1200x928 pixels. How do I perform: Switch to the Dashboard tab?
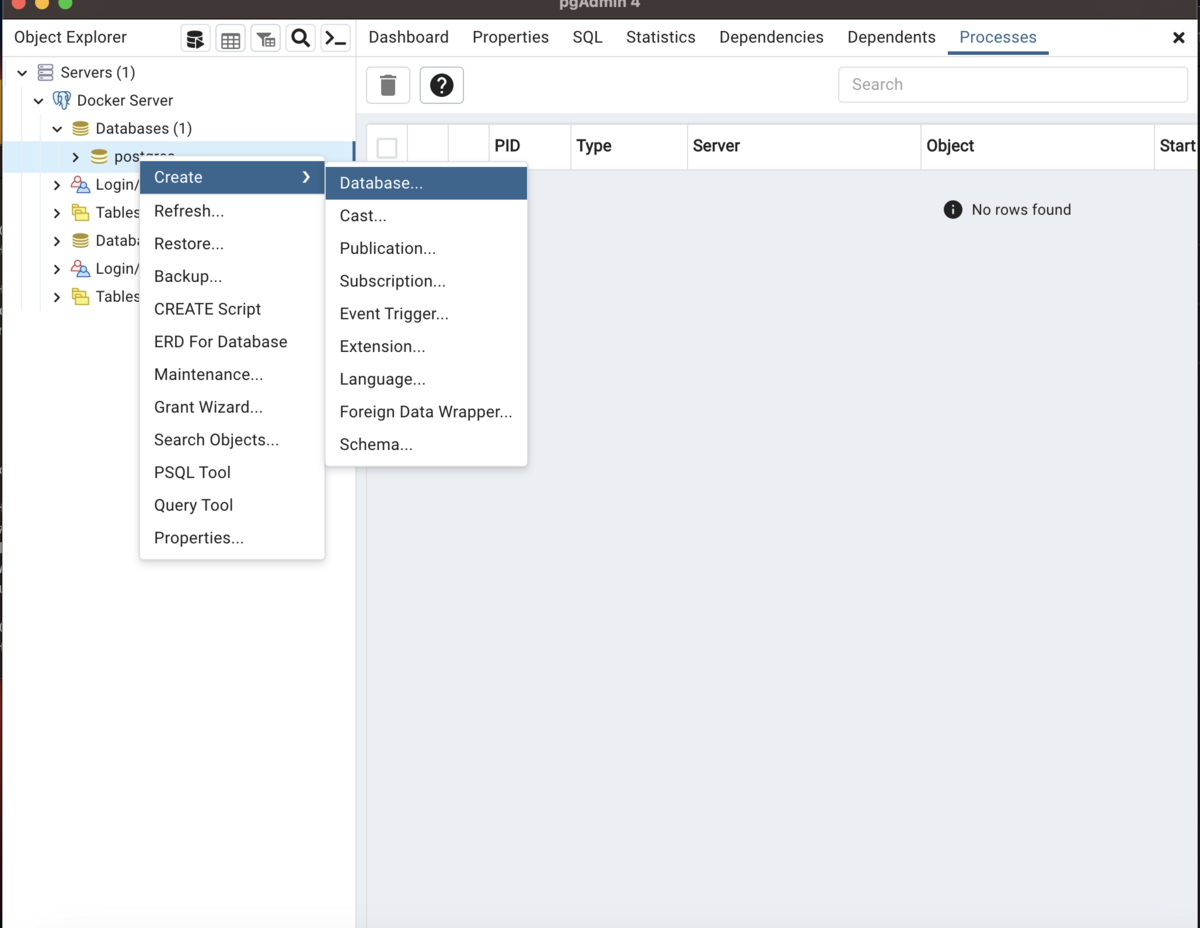tap(408, 37)
